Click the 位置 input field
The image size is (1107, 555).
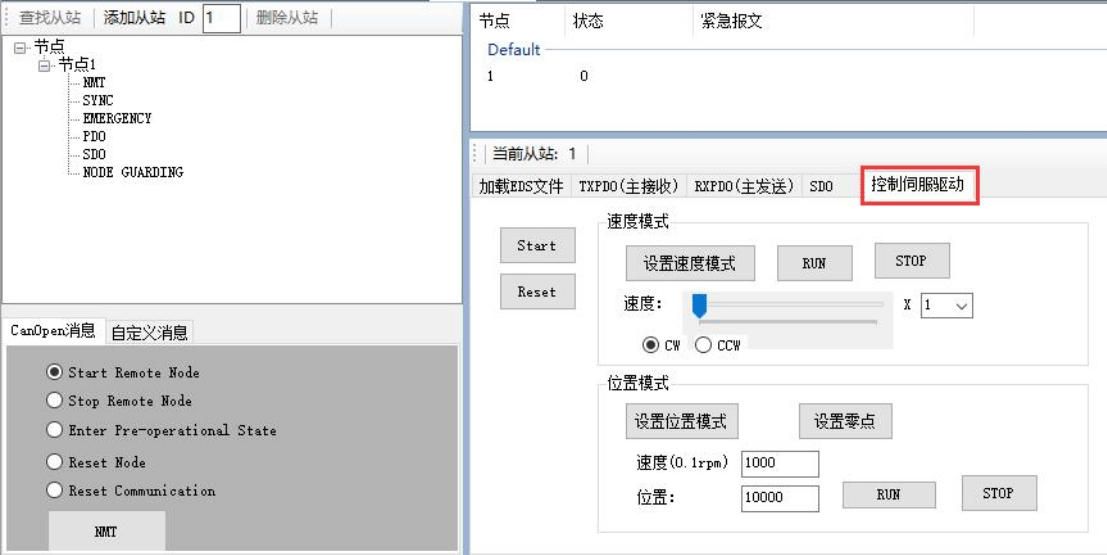pos(779,498)
